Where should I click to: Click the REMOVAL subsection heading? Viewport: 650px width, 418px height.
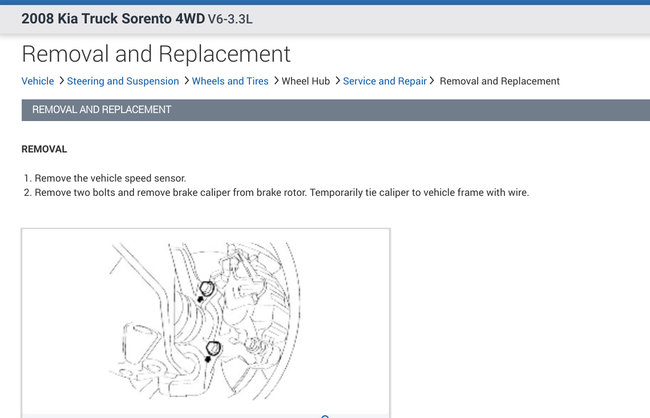coord(44,149)
